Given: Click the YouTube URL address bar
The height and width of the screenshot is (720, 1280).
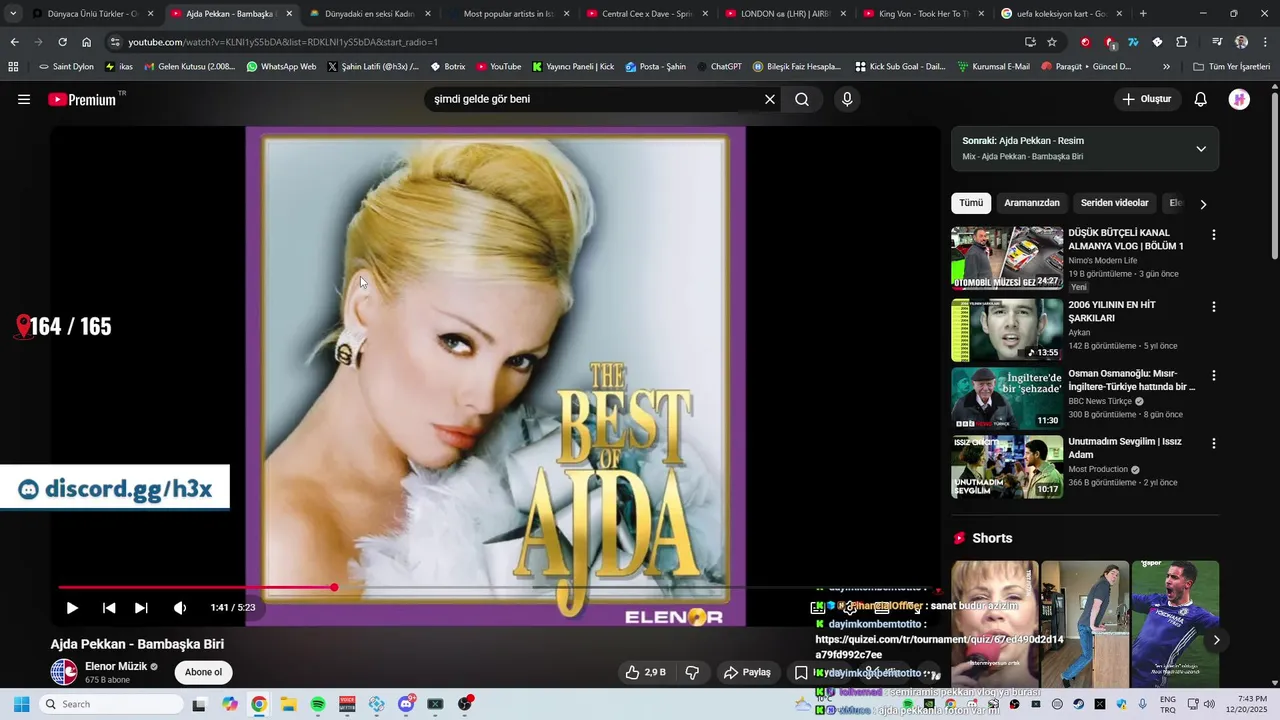Looking at the screenshot, I should point(570,42).
